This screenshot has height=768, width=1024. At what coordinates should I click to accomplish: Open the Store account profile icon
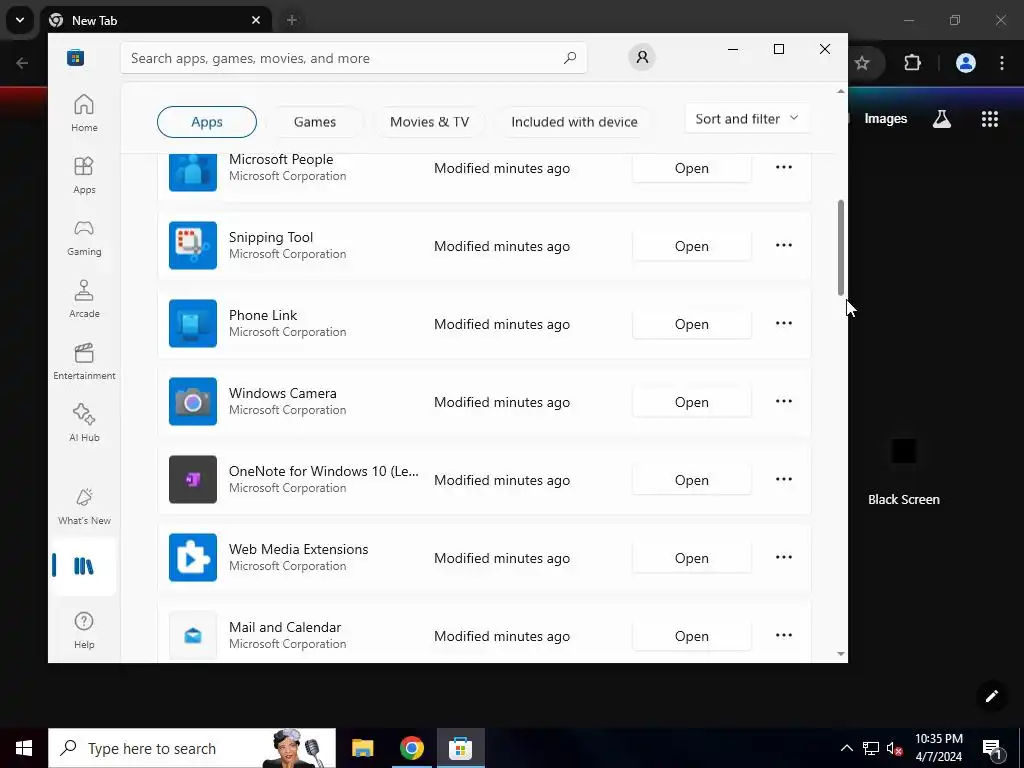pyautogui.click(x=642, y=57)
